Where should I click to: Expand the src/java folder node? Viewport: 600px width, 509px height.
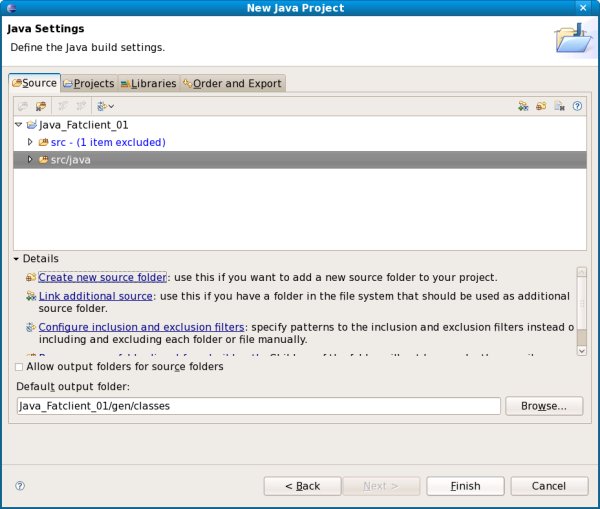pos(30,159)
